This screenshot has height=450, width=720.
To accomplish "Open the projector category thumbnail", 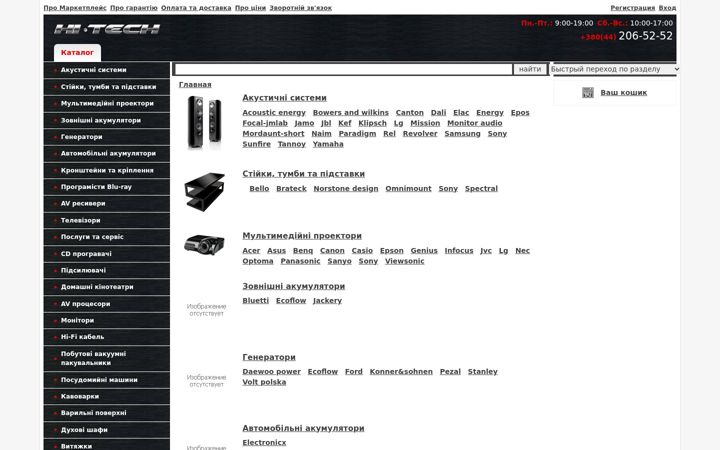I will (x=204, y=245).
